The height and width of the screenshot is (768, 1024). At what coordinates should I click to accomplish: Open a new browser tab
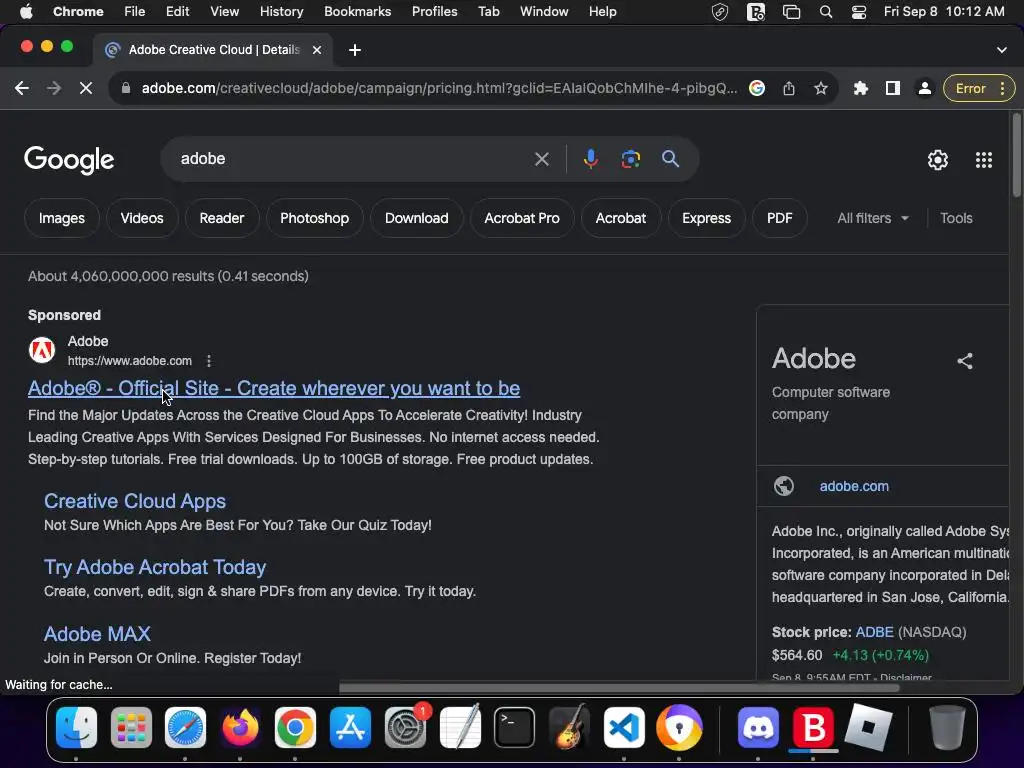point(355,50)
